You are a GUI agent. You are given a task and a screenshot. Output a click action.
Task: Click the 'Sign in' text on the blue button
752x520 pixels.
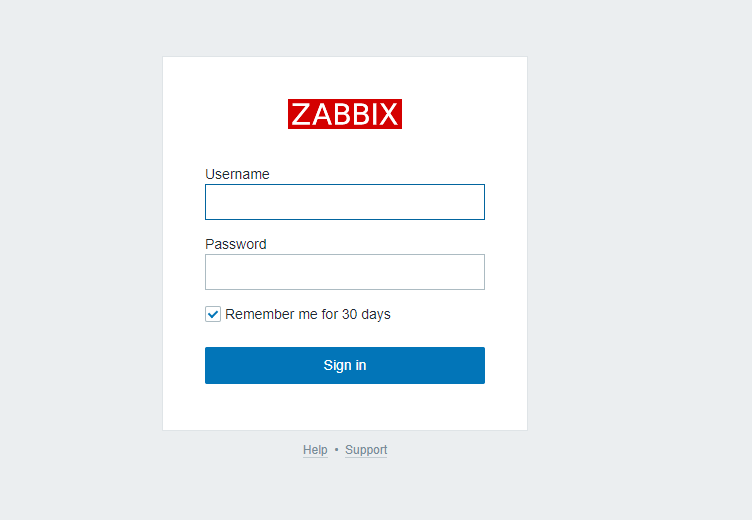click(x=345, y=366)
